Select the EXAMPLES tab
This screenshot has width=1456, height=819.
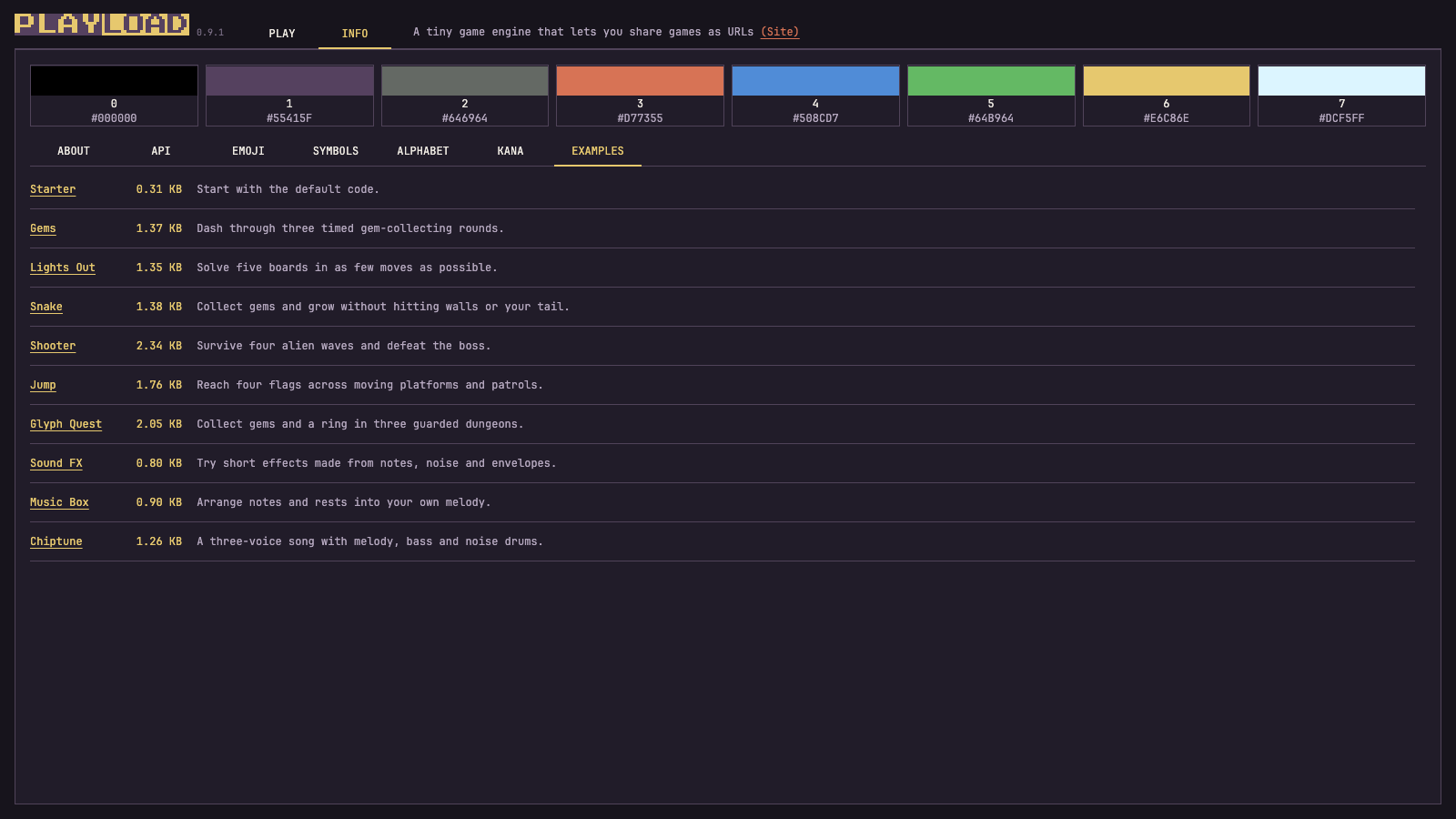point(598,151)
